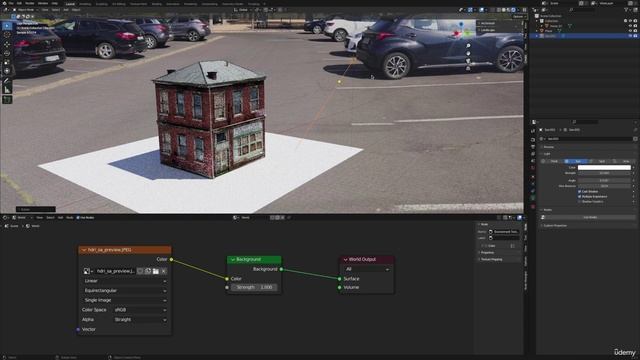Image resolution: width=640 pixels, height=360 pixels.
Task: Switch to rendered viewport shading
Action: coord(513,10)
